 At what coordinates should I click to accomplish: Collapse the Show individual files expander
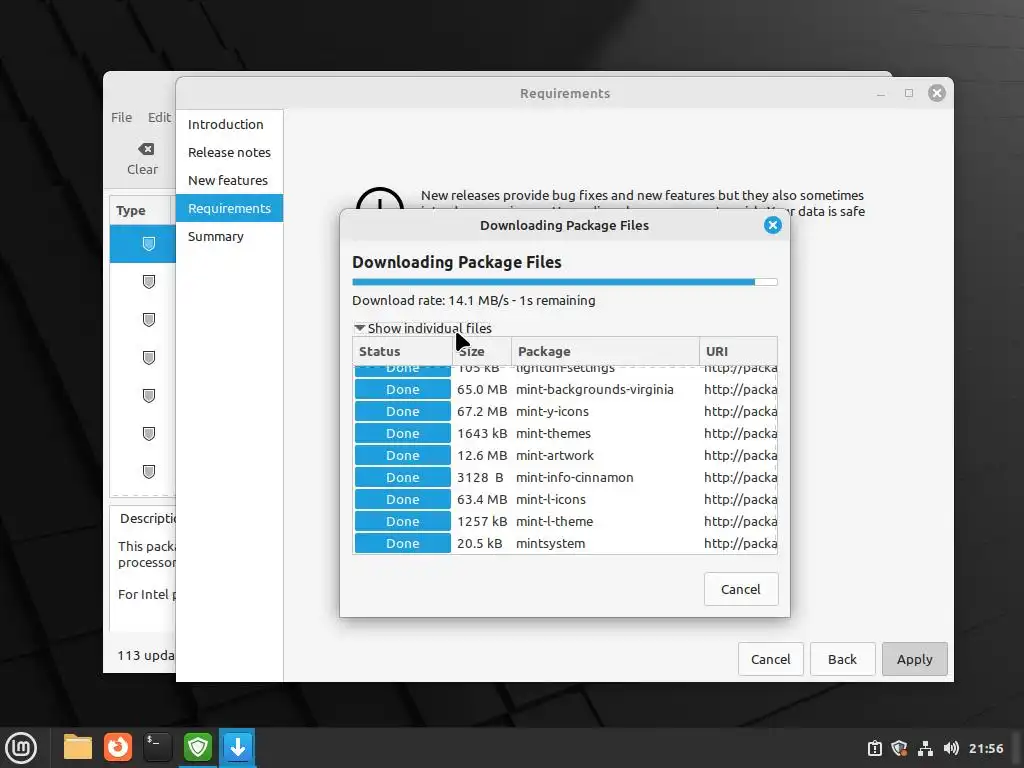423,328
